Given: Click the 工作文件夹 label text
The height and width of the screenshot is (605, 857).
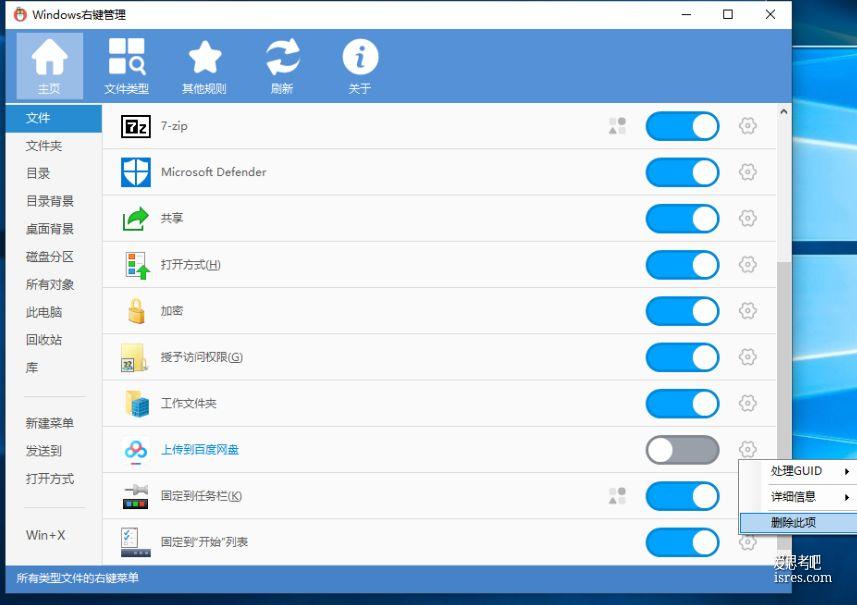Looking at the screenshot, I should point(189,404).
